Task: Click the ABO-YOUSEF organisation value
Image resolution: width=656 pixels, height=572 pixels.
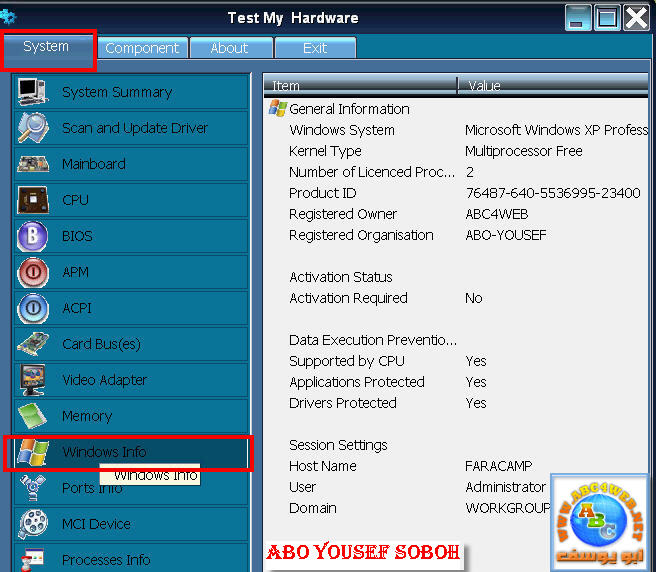Action: pos(506,235)
